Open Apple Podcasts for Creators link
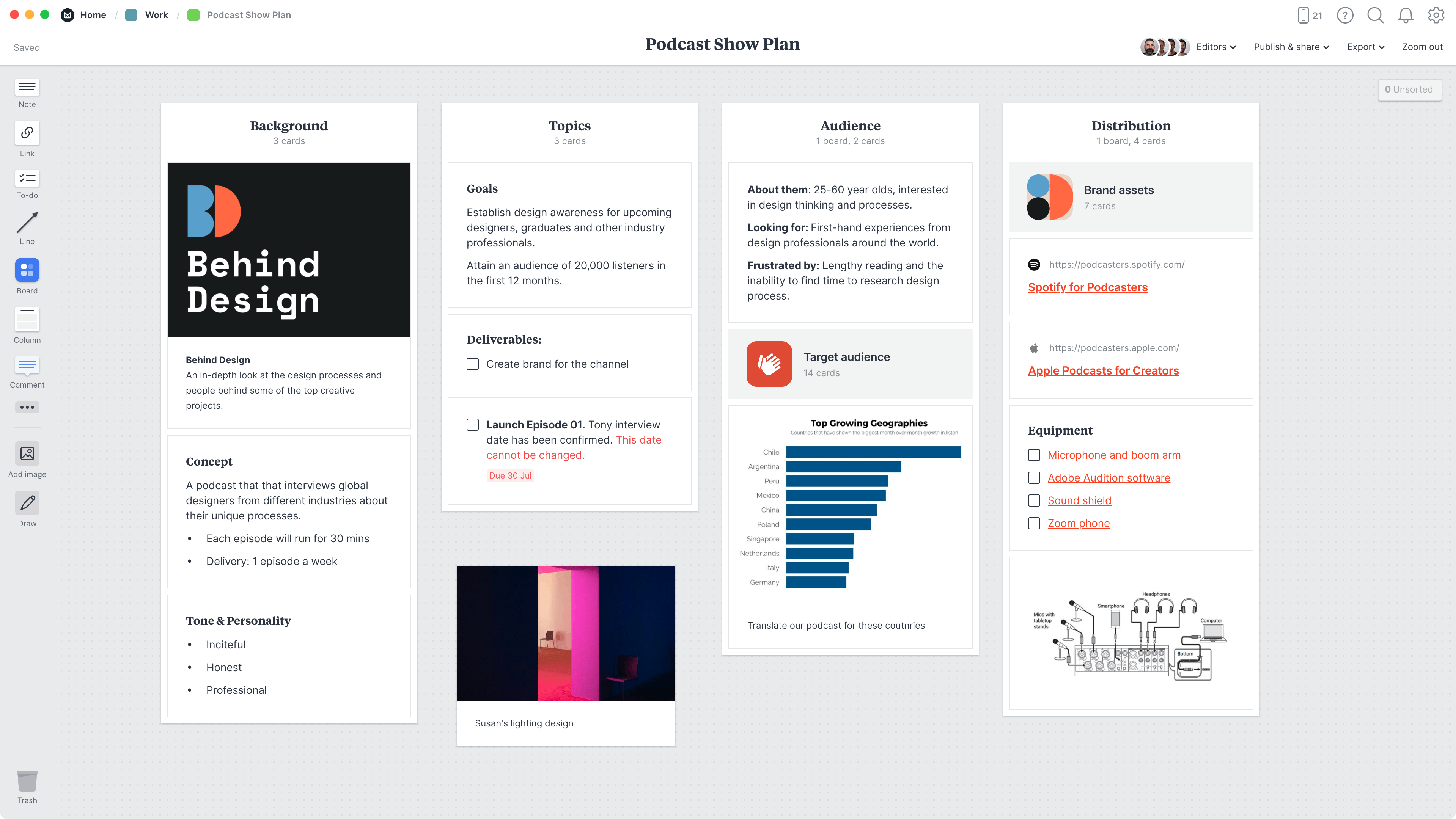The width and height of the screenshot is (1456, 819). (1103, 370)
